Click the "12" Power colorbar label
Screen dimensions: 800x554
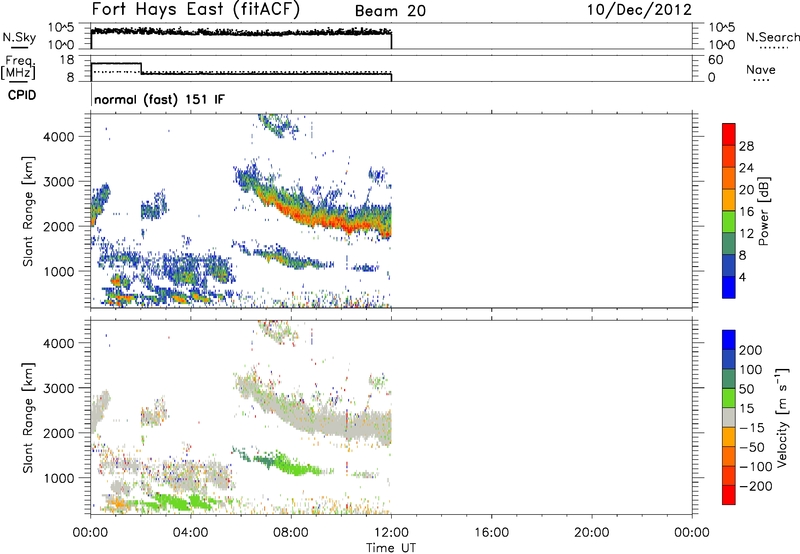tap(746, 234)
